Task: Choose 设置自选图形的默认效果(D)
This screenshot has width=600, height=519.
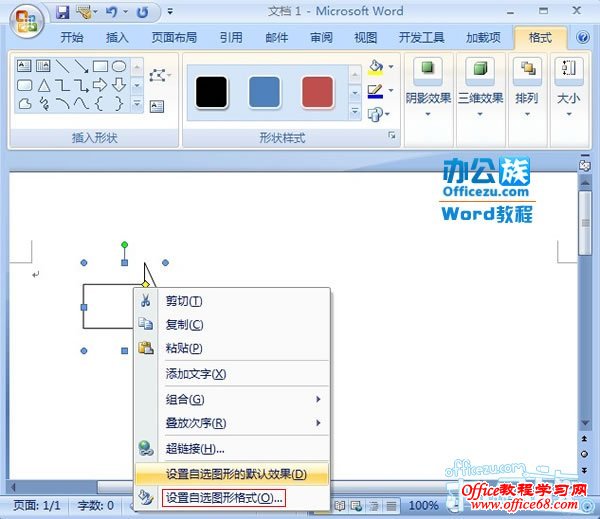Action: (x=232, y=475)
